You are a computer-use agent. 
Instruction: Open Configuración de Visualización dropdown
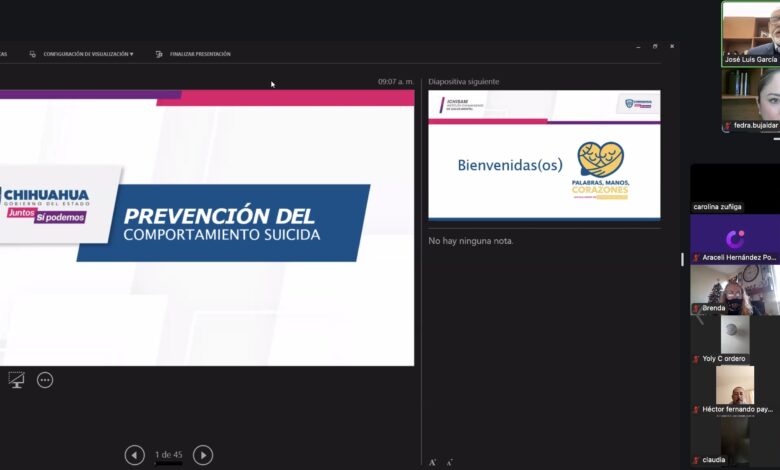[x=88, y=54]
